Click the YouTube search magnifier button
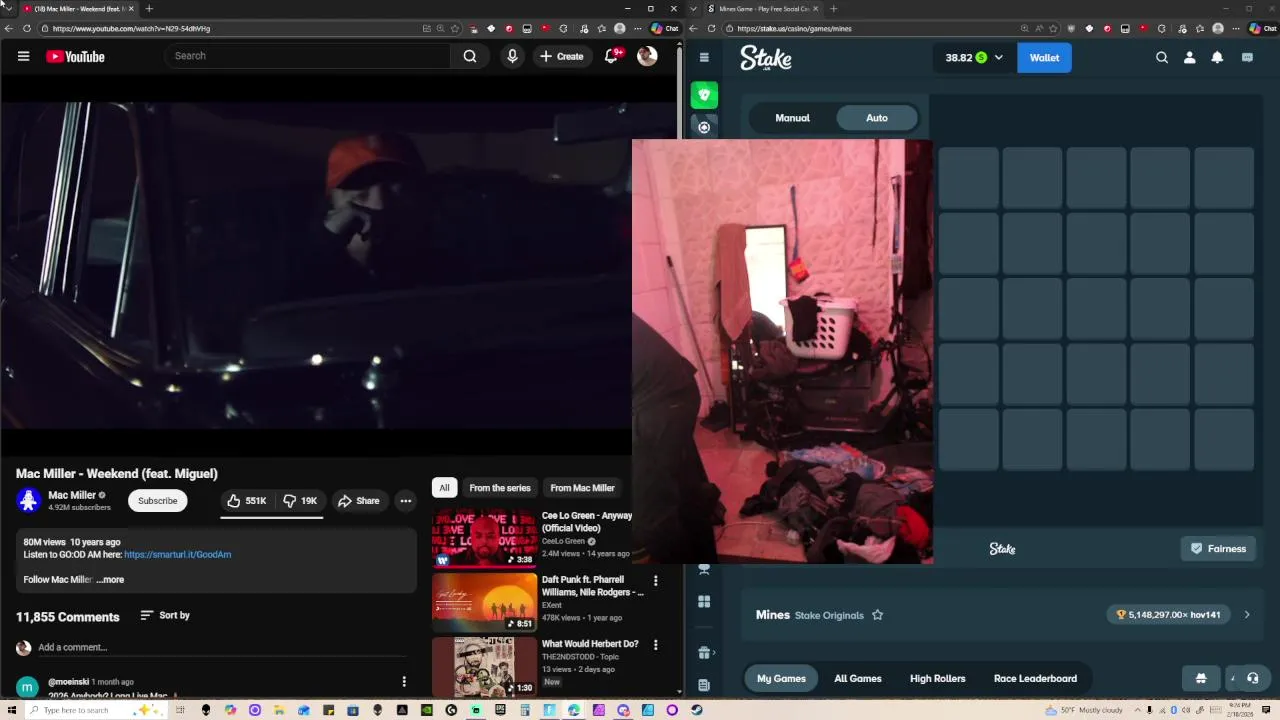This screenshot has height=720, width=1280. (x=470, y=56)
